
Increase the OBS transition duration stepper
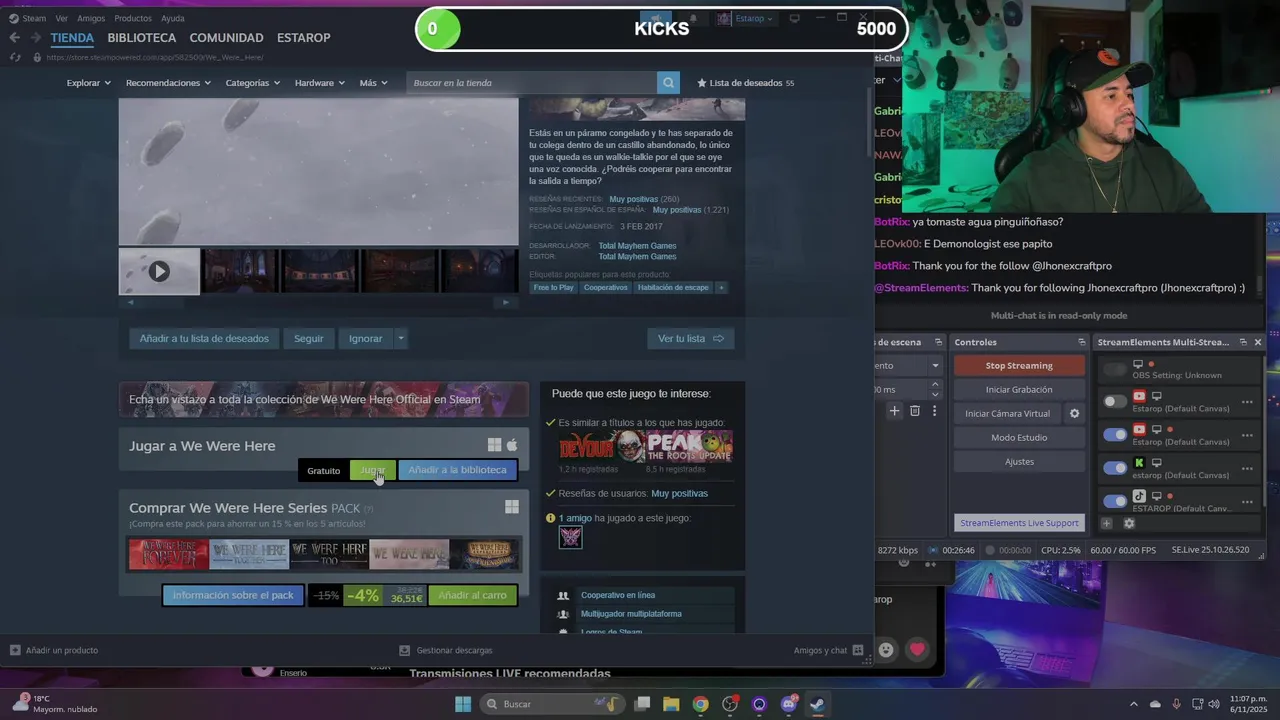pos(935,384)
